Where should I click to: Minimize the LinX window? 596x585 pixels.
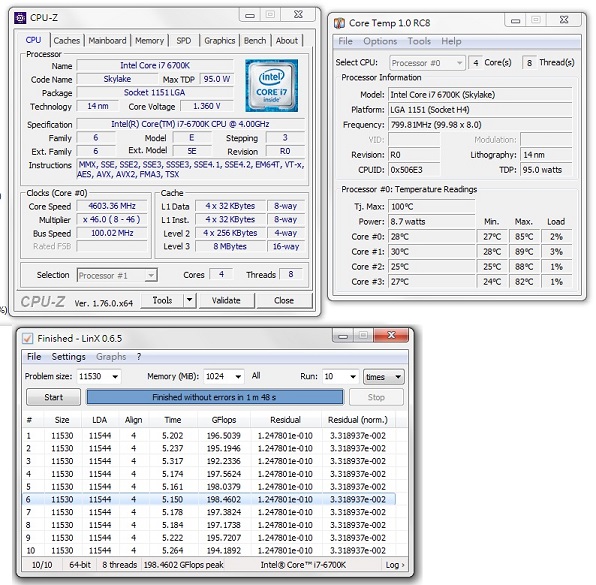[x=343, y=336]
